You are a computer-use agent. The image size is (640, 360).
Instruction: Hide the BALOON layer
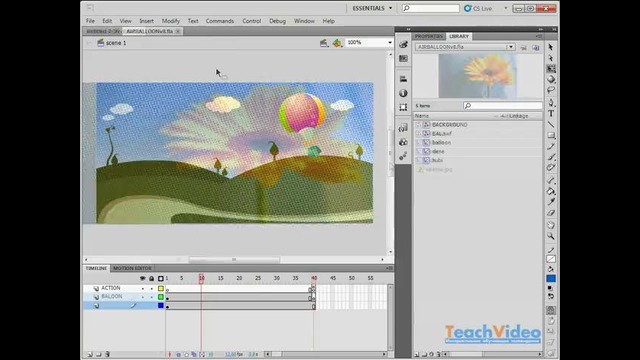point(142,297)
